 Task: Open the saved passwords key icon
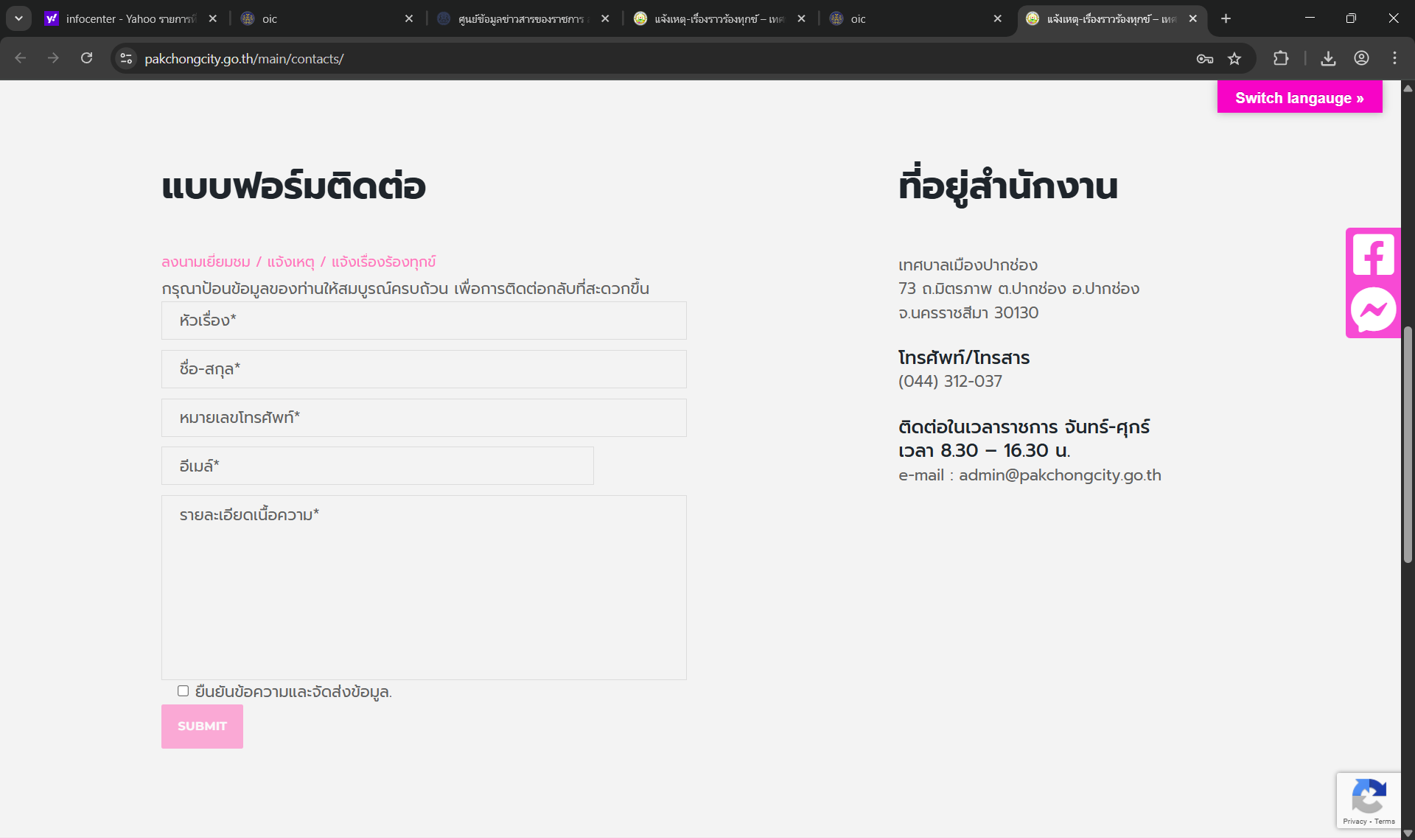tap(1205, 58)
